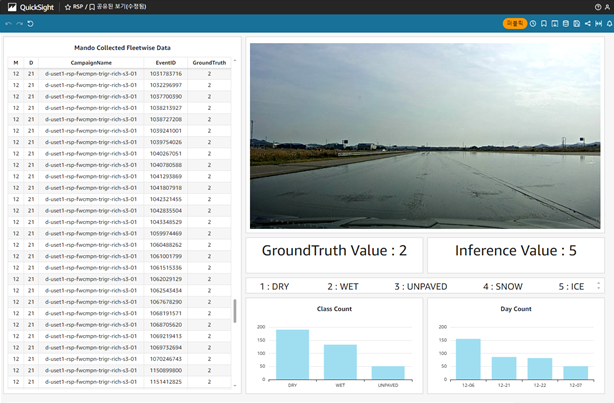Viewport: 614px width, 403px height.
Task: Open the schedule clock icon
Action: click(x=533, y=23)
